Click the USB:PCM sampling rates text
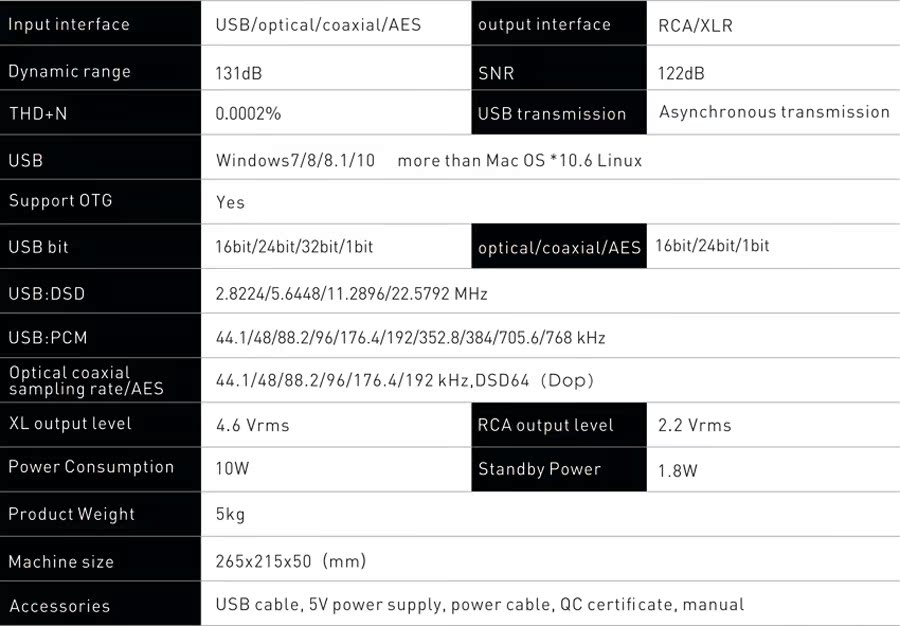 click(410, 338)
